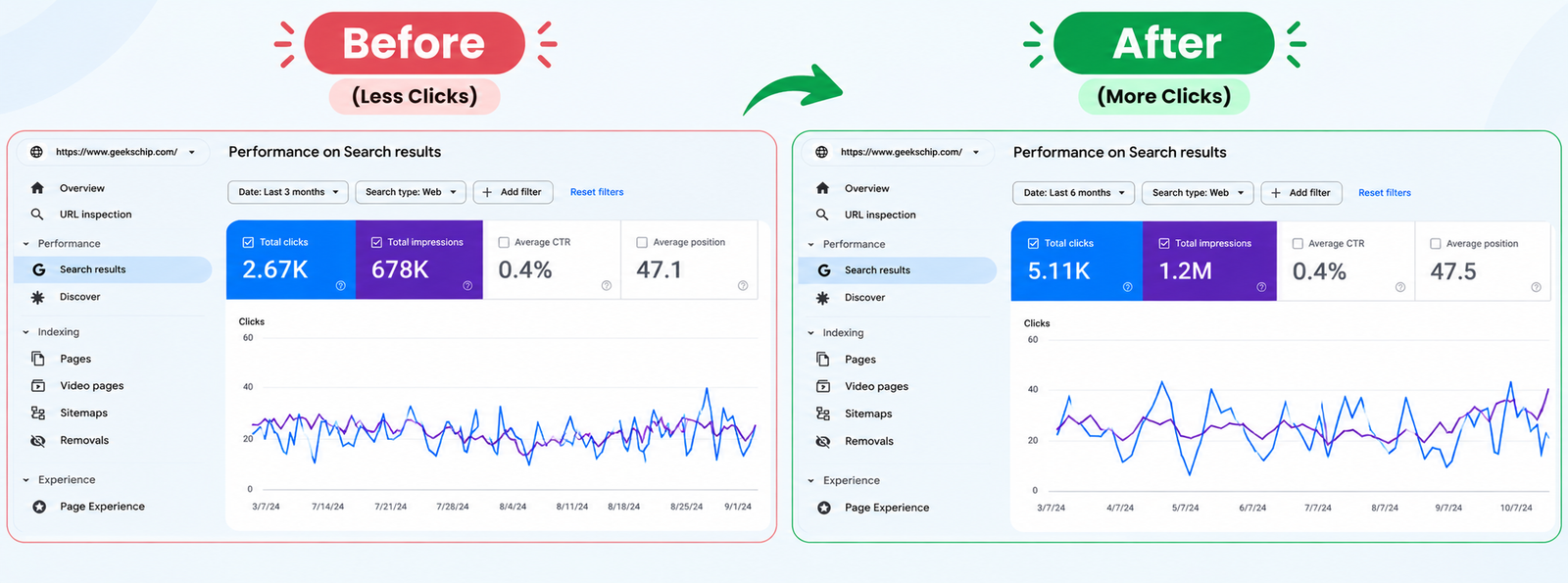Click the Discover asterisk icon in Before panel
Screen dimensions: 1568x583
coord(37,297)
